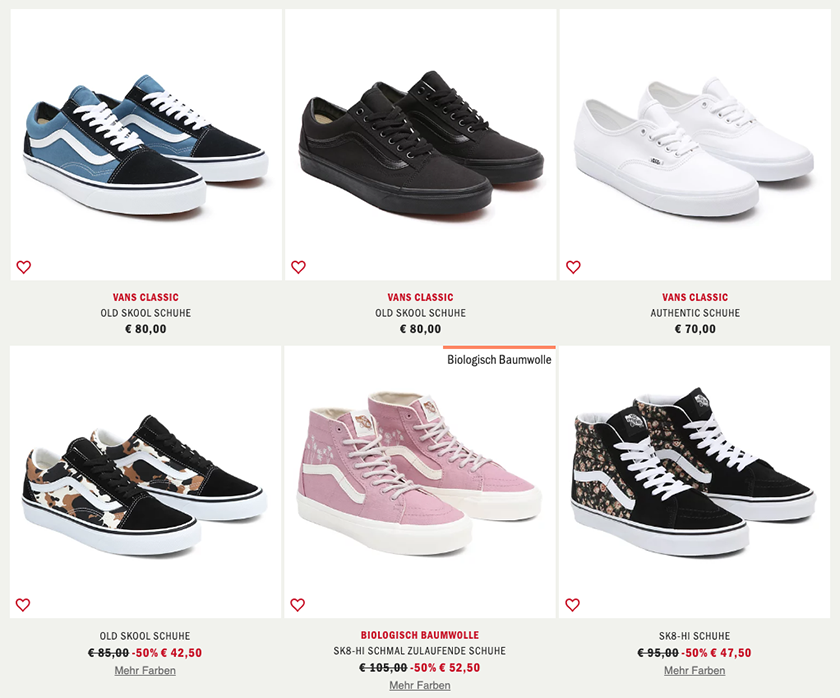Open blue Old Skool product image
Image resolution: width=840 pixels, height=698 pixels.
[x=146, y=145]
